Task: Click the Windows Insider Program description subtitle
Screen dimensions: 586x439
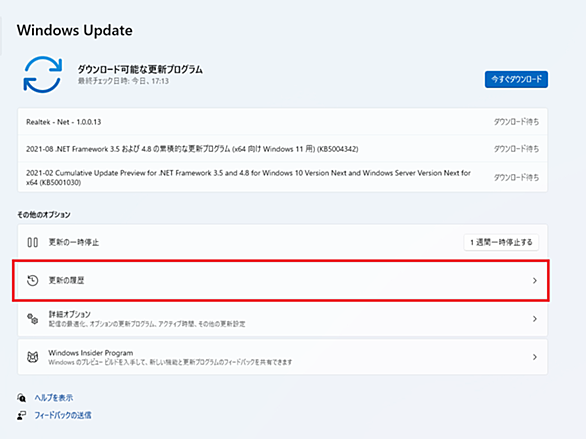Action: tap(170, 362)
